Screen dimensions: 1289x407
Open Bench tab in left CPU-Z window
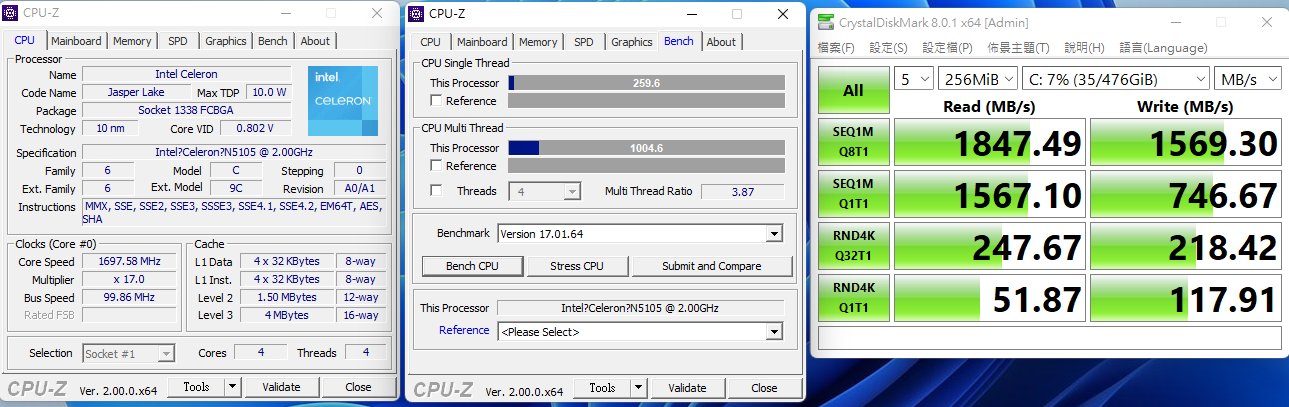tap(273, 41)
